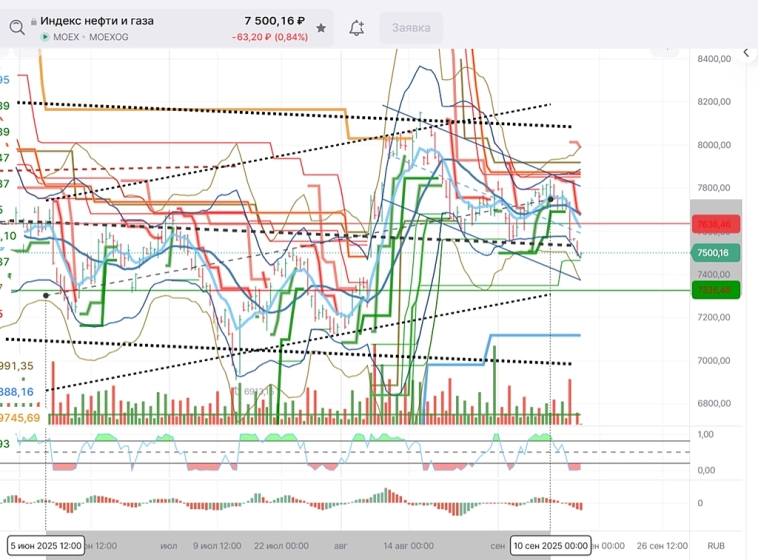Click the 10 сен 2025 00:00 date marker
This screenshot has height=560, width=758.
549,545
